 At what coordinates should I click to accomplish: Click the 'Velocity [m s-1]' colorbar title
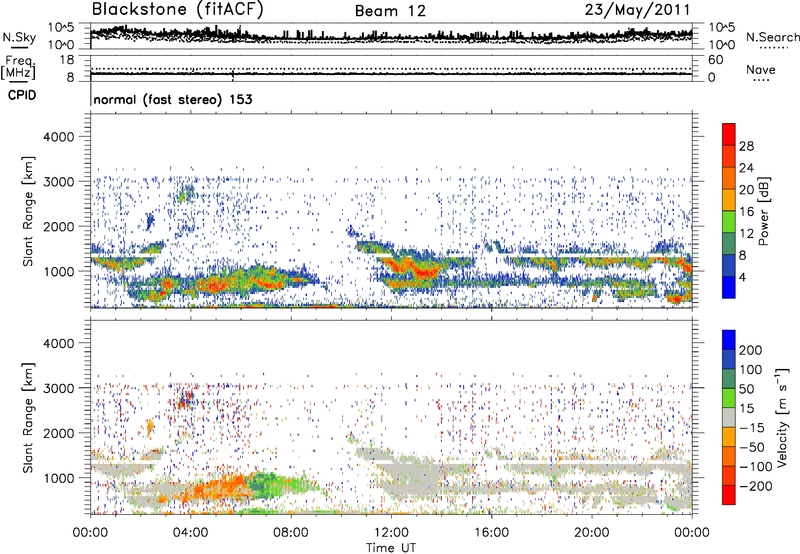click(x=783, y=417)
